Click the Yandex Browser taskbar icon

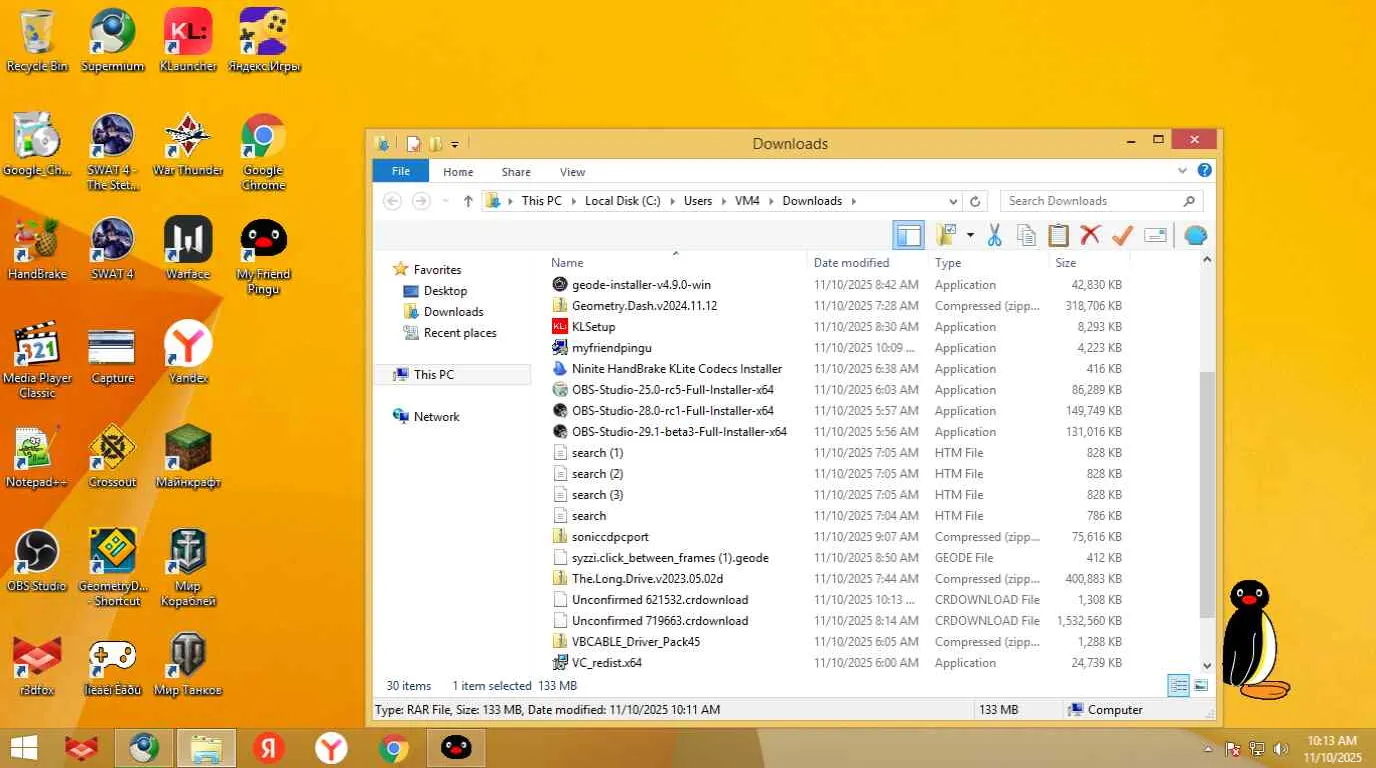tap(332, 748)
